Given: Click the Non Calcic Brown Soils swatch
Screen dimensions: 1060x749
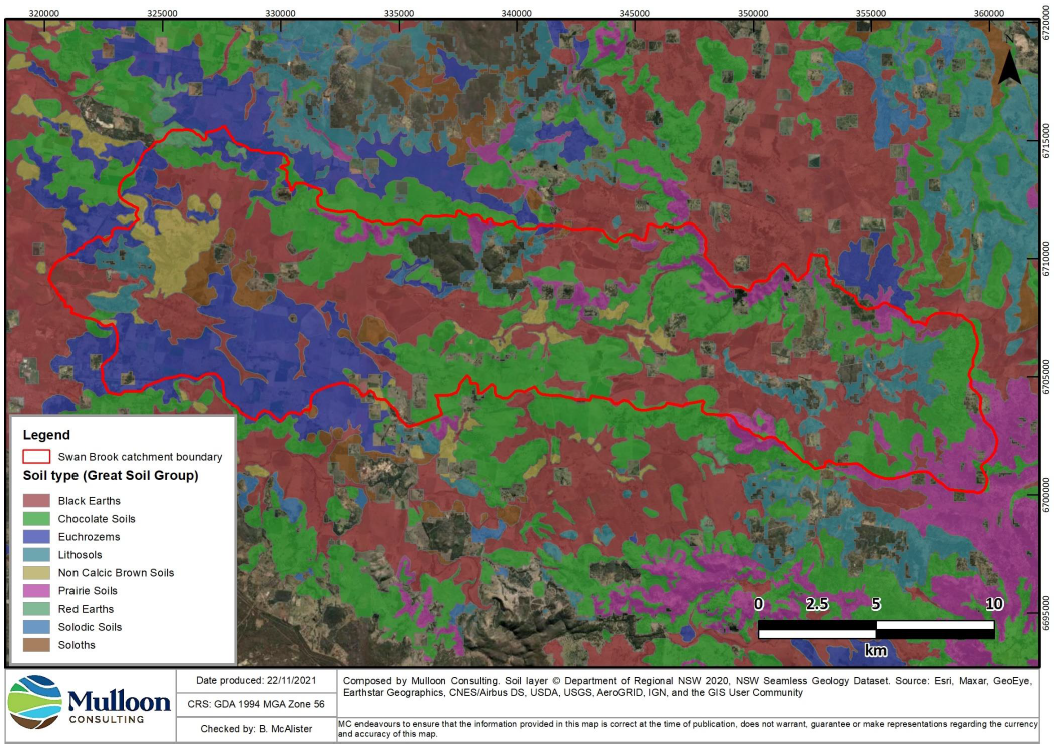Looking at the screenshot, I should 36,573.
